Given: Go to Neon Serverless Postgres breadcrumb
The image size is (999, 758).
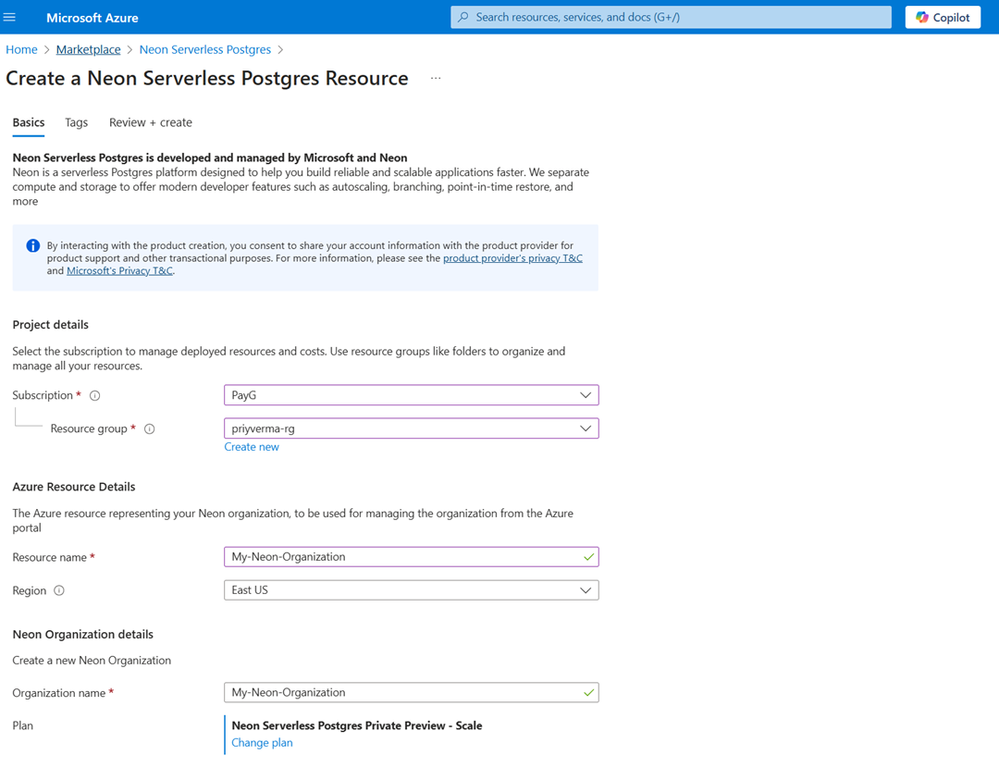Looking at the screenshot, I should tap(205, 50).
